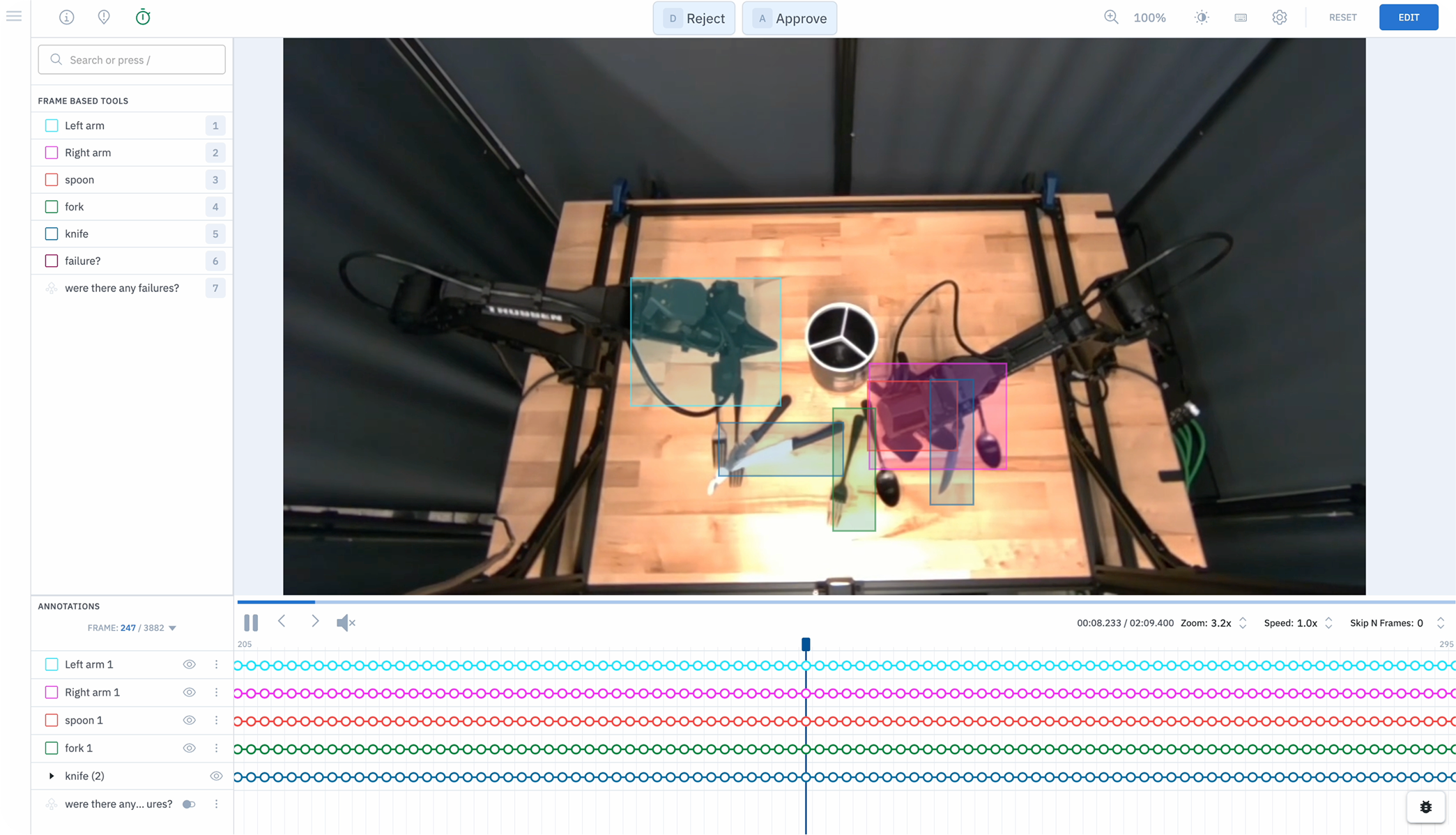Open the settings gear icon
1456x835 pixels.
[1279, 17]
